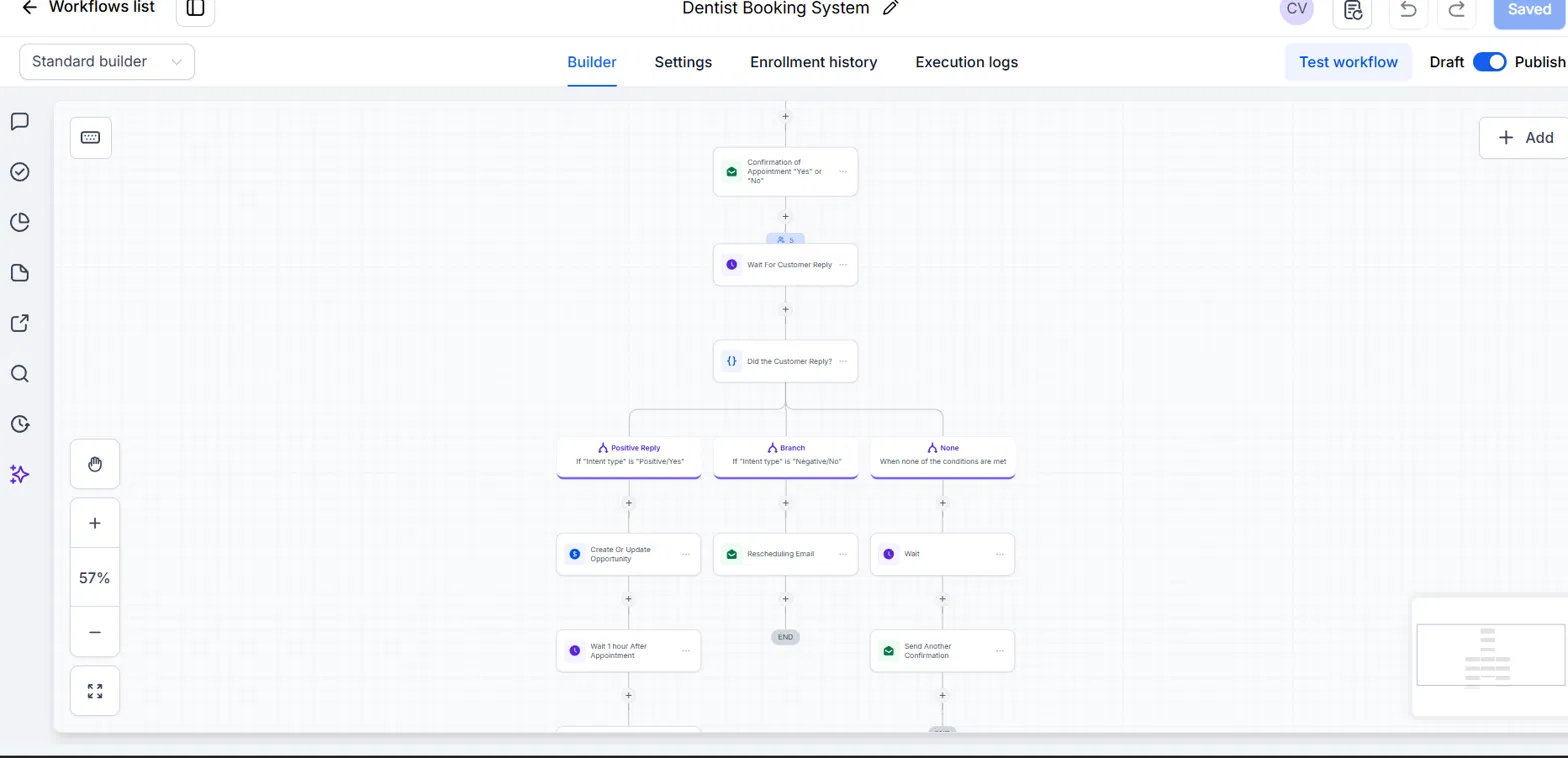This screenshot has height=758, width=1568.
Task: Open checkmark circle icon in left sidebar
Action: coord(19,172)
